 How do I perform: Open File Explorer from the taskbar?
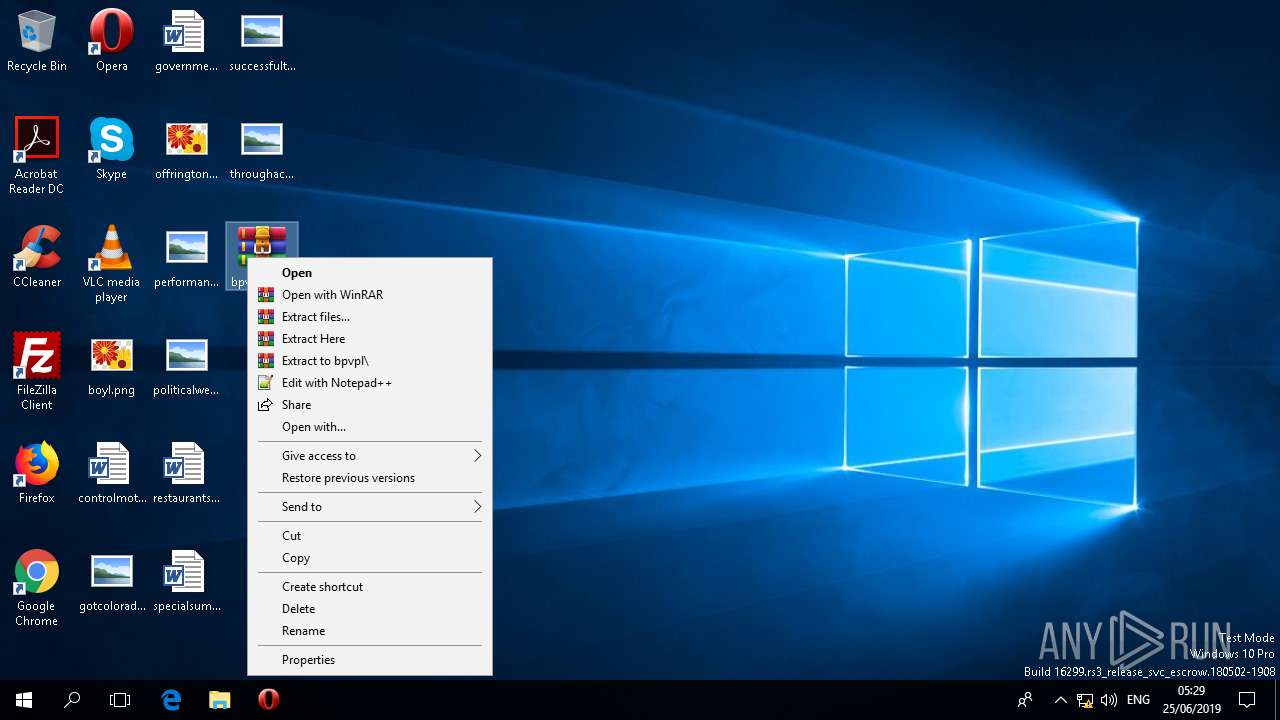click(x=219, y=700)
